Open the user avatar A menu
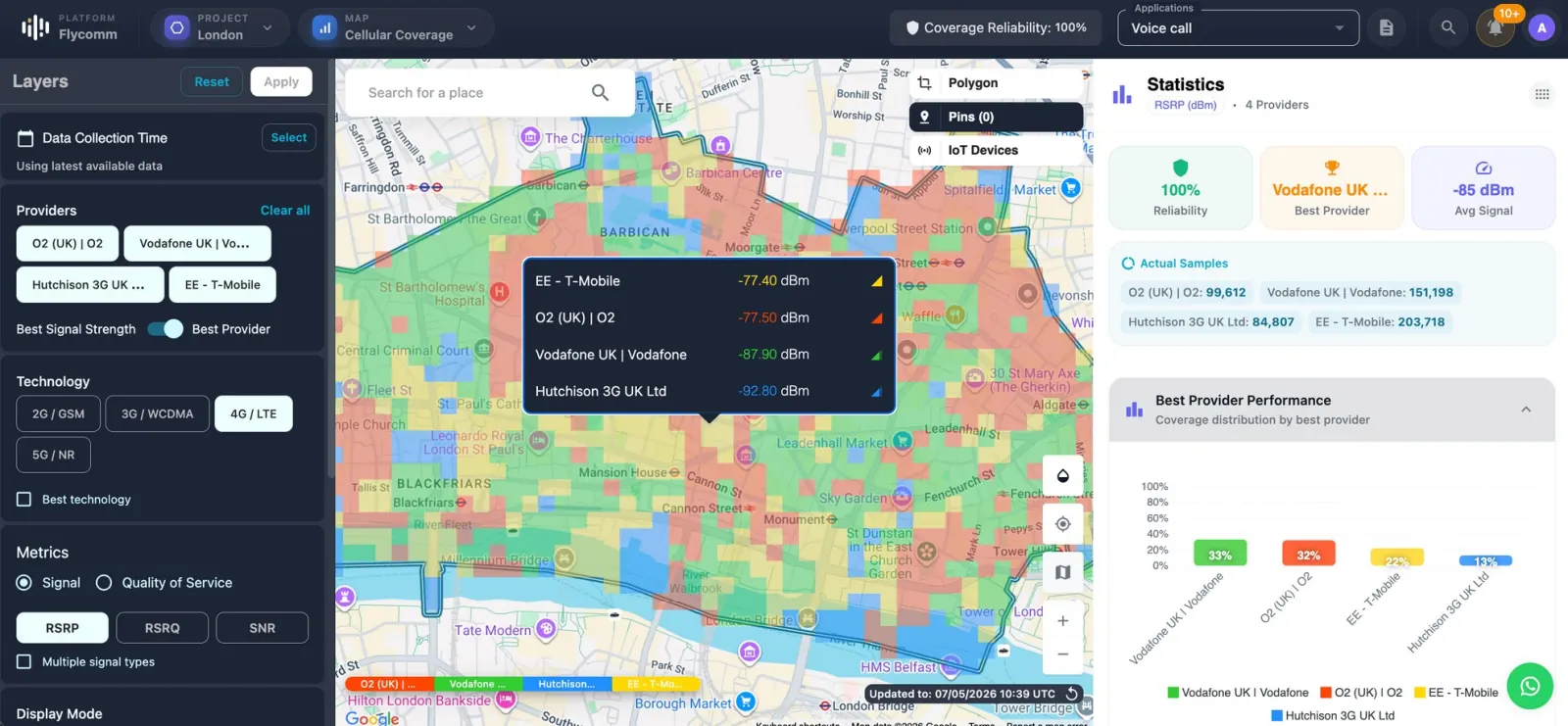1568x726 pixels. 1542,27
